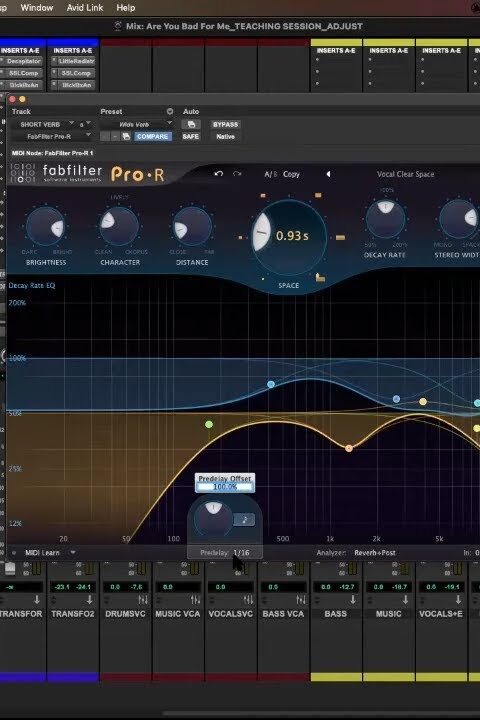Open the Help menu
This screenshot has height=720, width=480.
coord(125,8)
